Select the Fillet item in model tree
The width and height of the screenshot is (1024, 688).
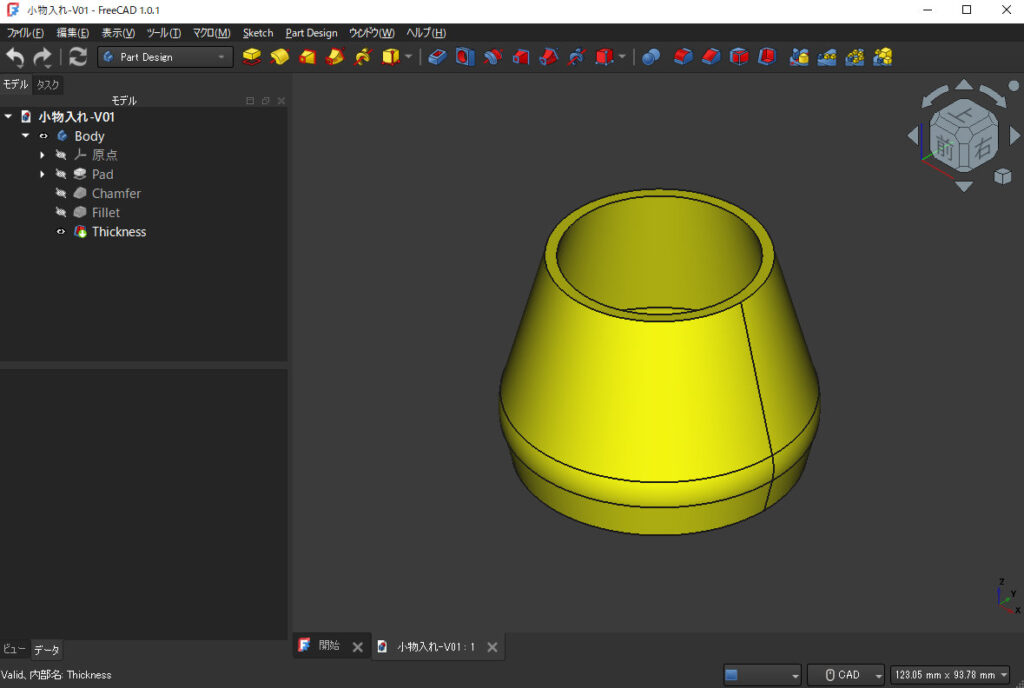click(105, 213)
